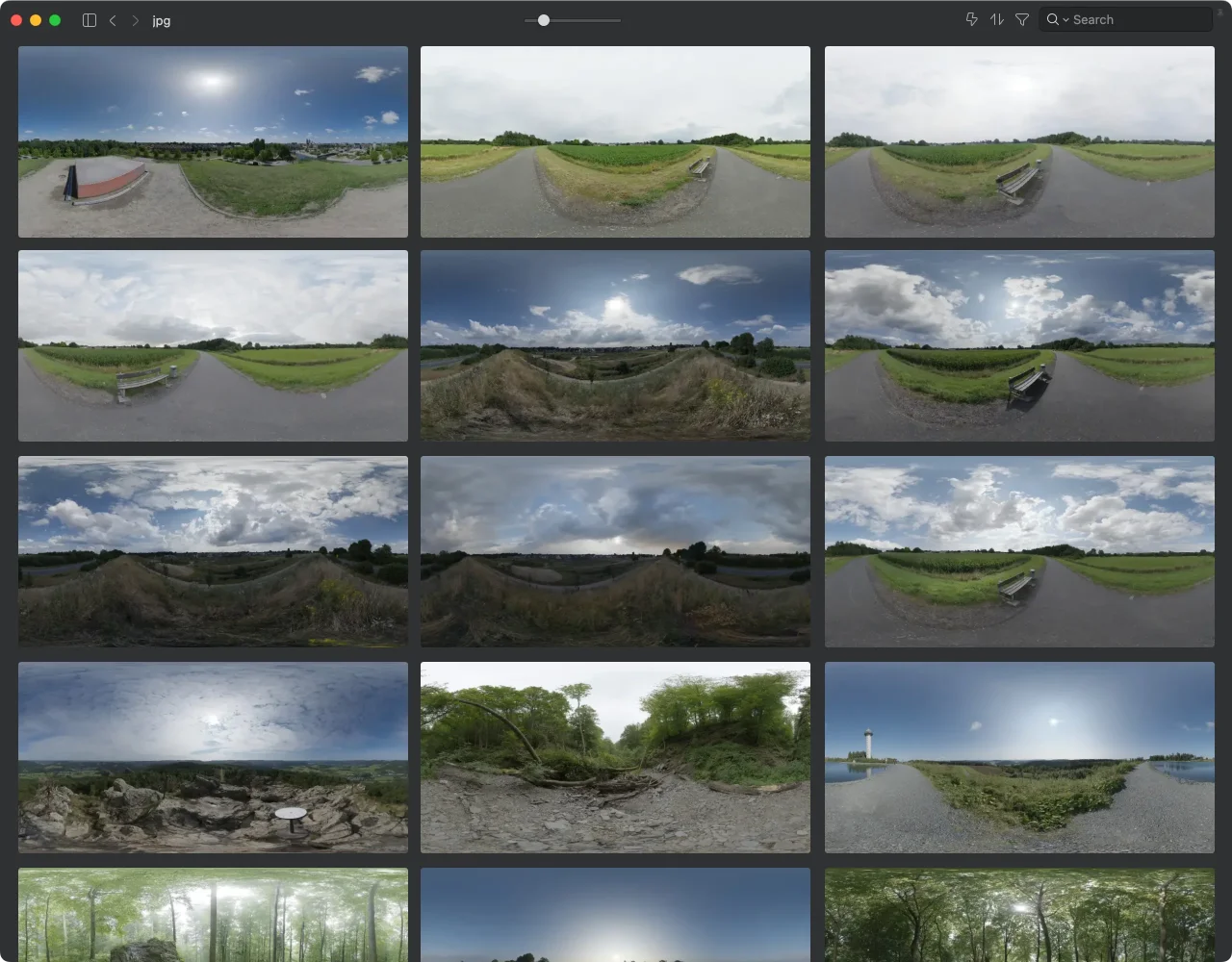Viewport: 1232px width, 962px height.
Task: Open the funnel filter options
Action: click(x=1022, y=19)
